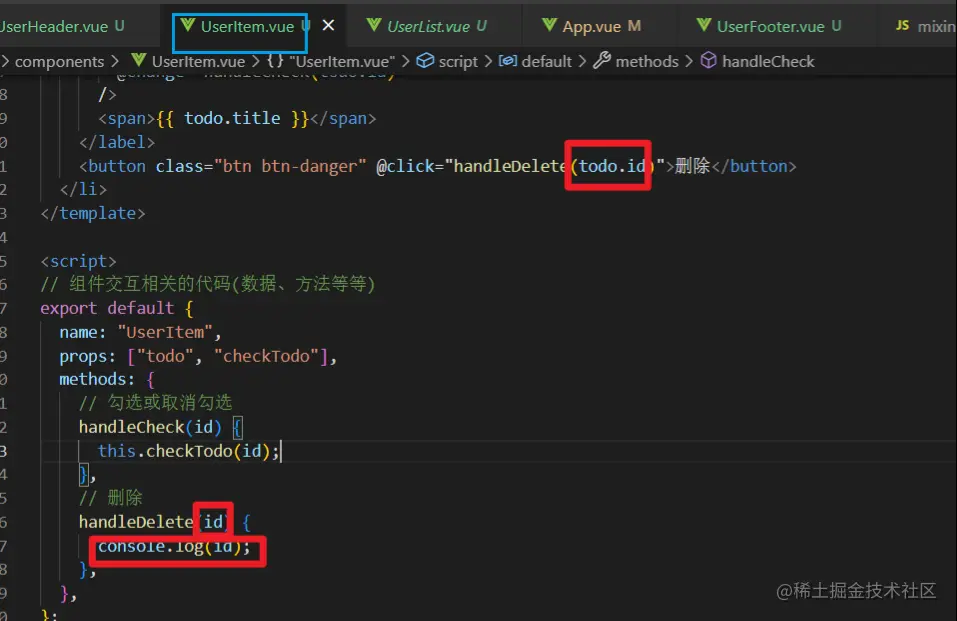Viewport: 957px width, 621px height.
Task: Click the // 删除 comment line
Action: coord(110,498)
